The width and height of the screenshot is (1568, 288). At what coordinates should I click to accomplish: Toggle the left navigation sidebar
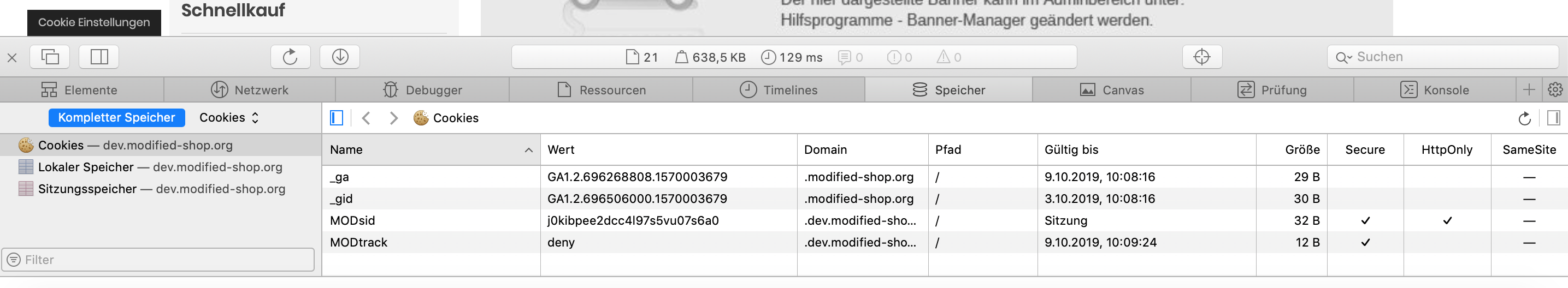(x=337, y=118)
